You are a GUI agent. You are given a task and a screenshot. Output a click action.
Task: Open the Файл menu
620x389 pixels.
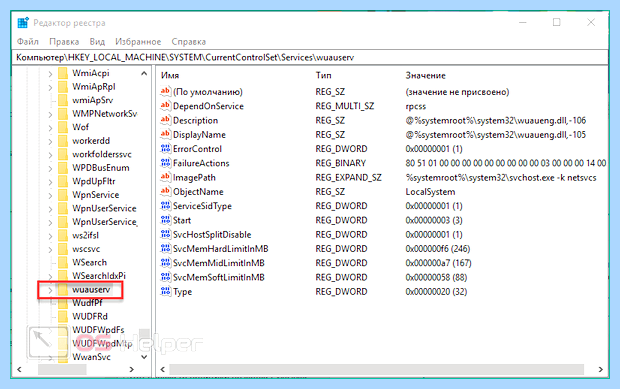(x=28, y=42)
